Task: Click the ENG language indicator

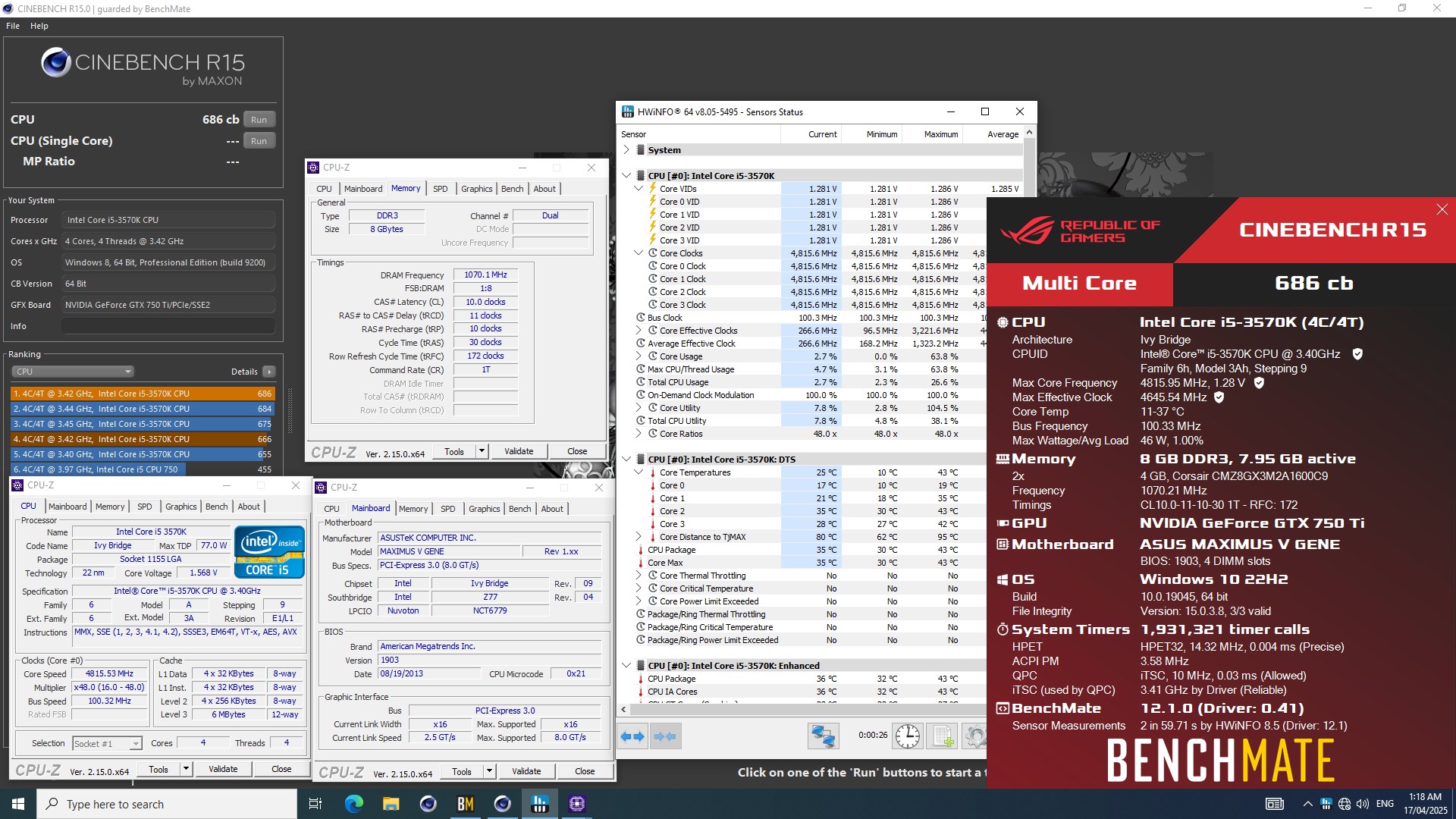Action: pyautogui.click(x=1385, y=804)
